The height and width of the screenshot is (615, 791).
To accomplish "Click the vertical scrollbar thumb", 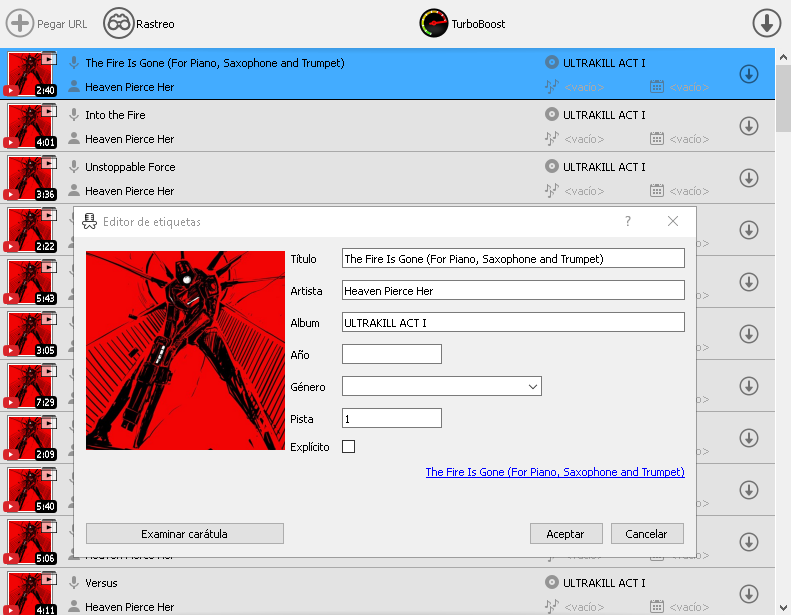I will (x=783, y=98).
